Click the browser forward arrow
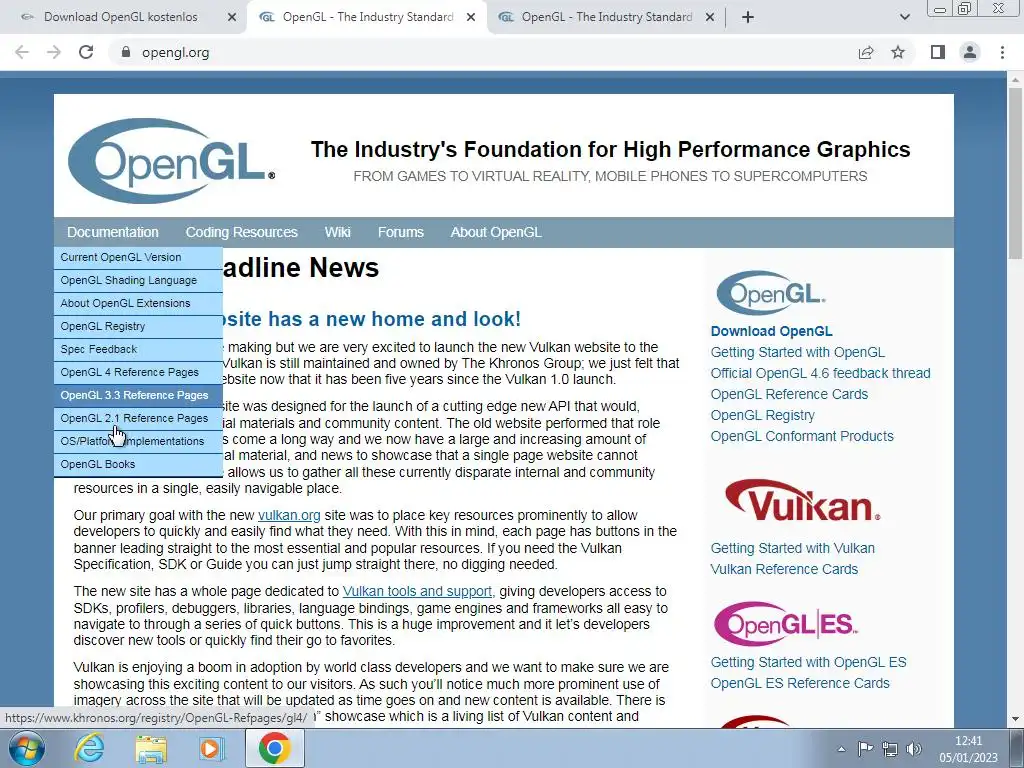The width and height of the screenshot is (1024, 768). tap(54, 52)
